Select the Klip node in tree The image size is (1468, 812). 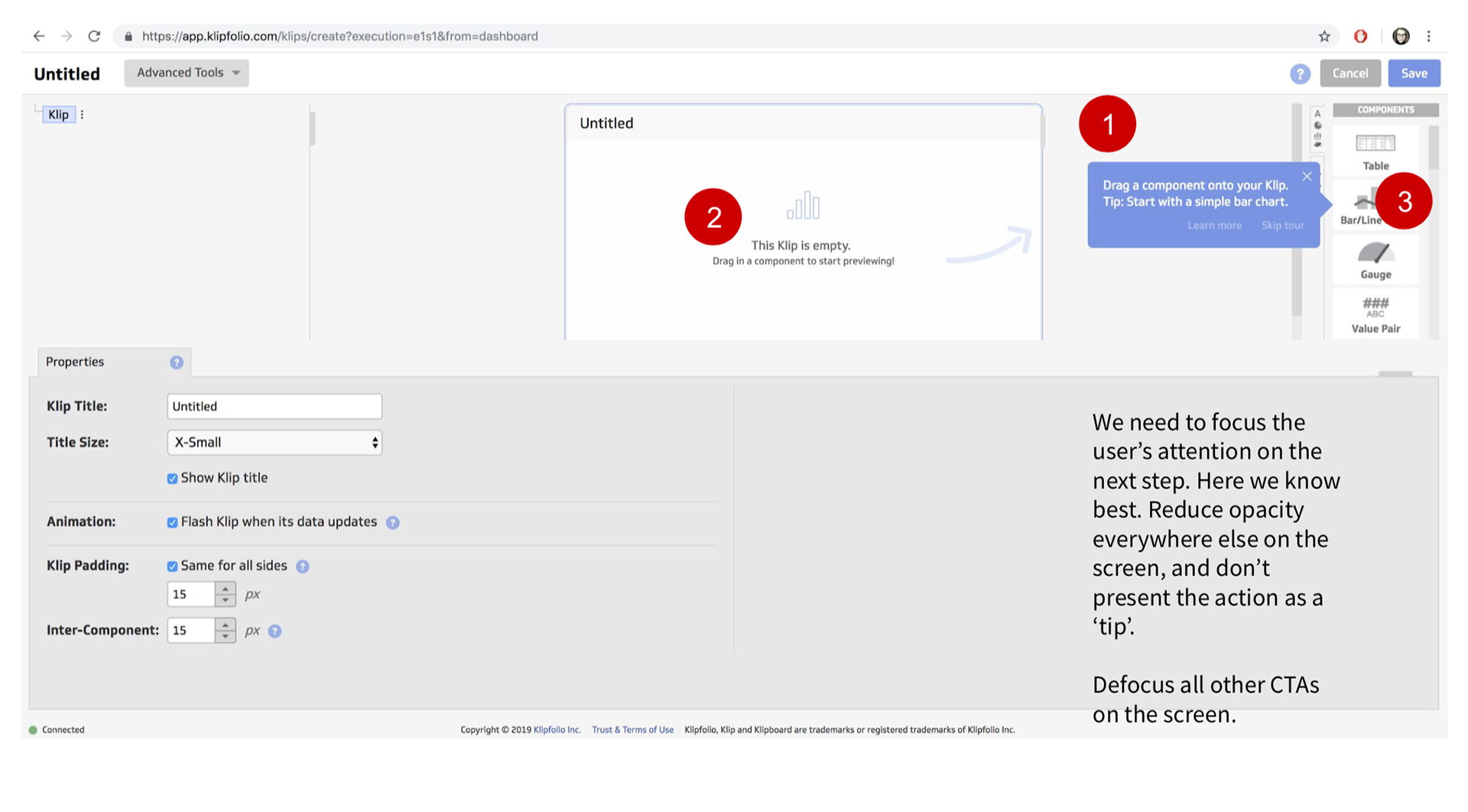(58, 115)
